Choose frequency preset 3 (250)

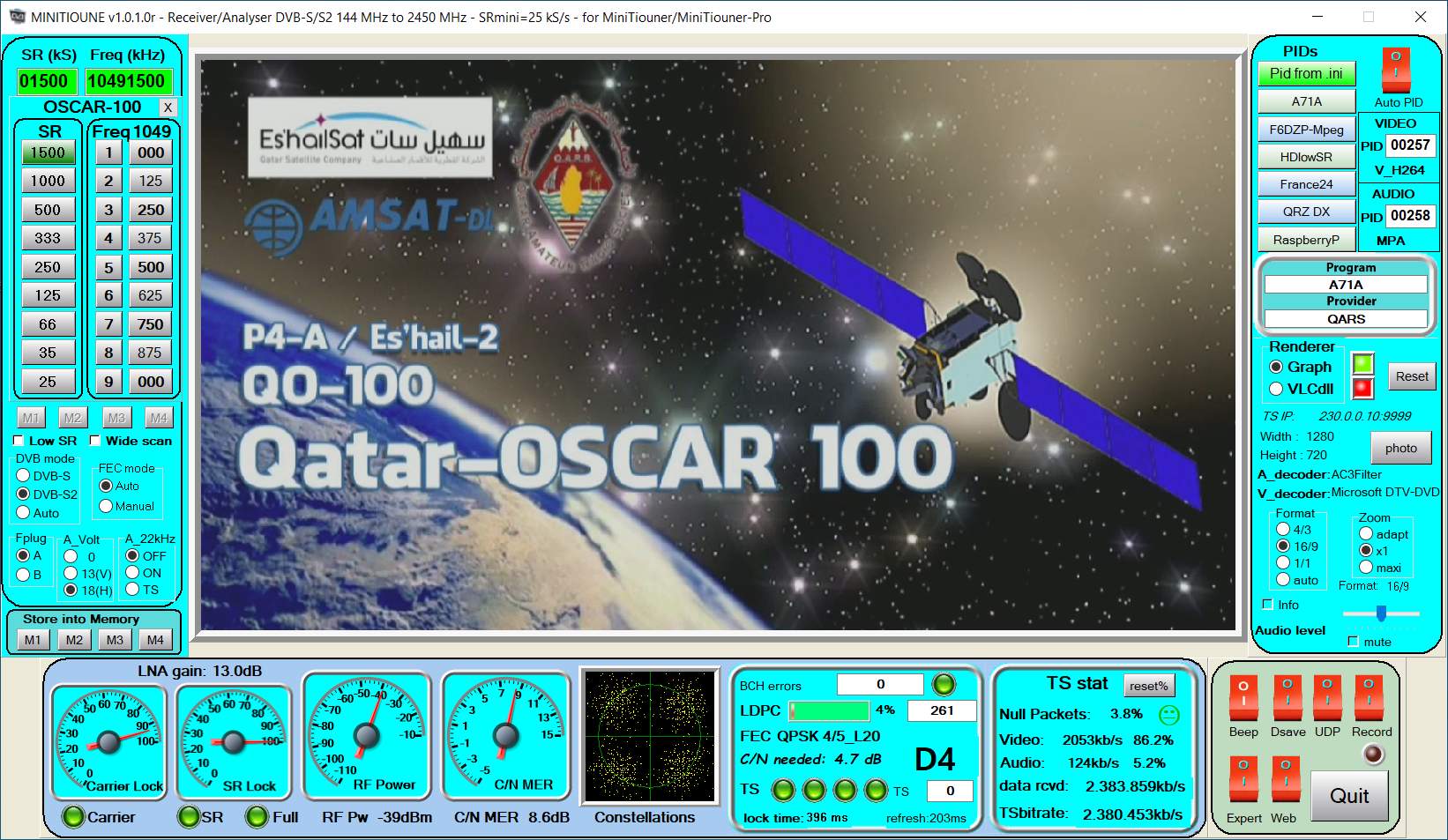(x=108, y=210)
